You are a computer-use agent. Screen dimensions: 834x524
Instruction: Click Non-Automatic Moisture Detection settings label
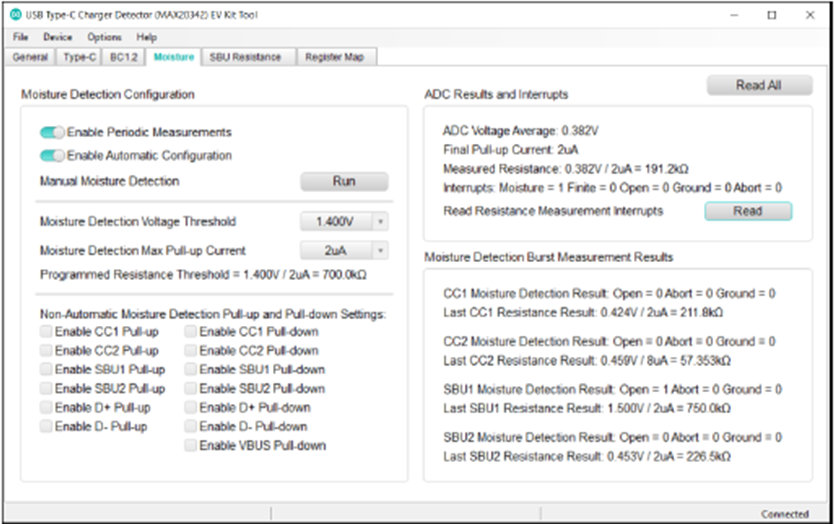click(x=213, y=314)
